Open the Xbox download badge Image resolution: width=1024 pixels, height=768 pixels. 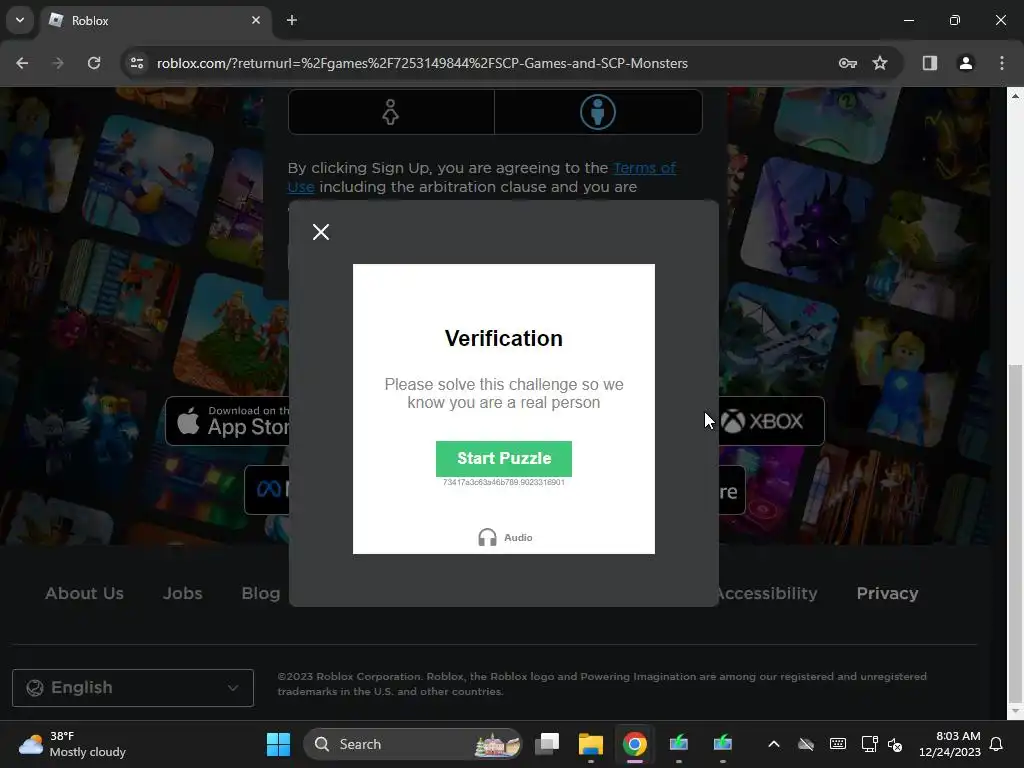coord(771,421)
